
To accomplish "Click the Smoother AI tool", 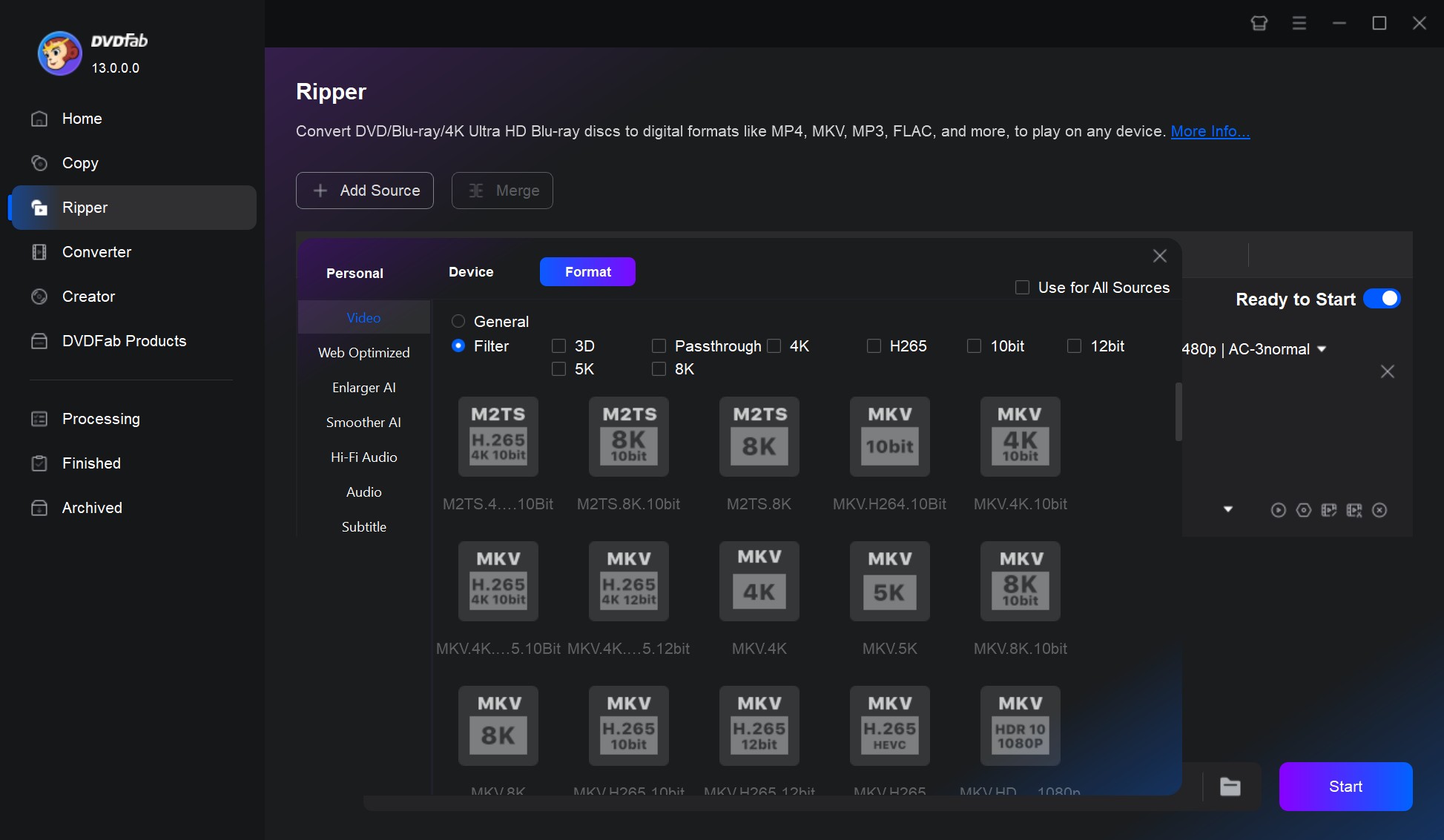I will [x=363, y=421].
